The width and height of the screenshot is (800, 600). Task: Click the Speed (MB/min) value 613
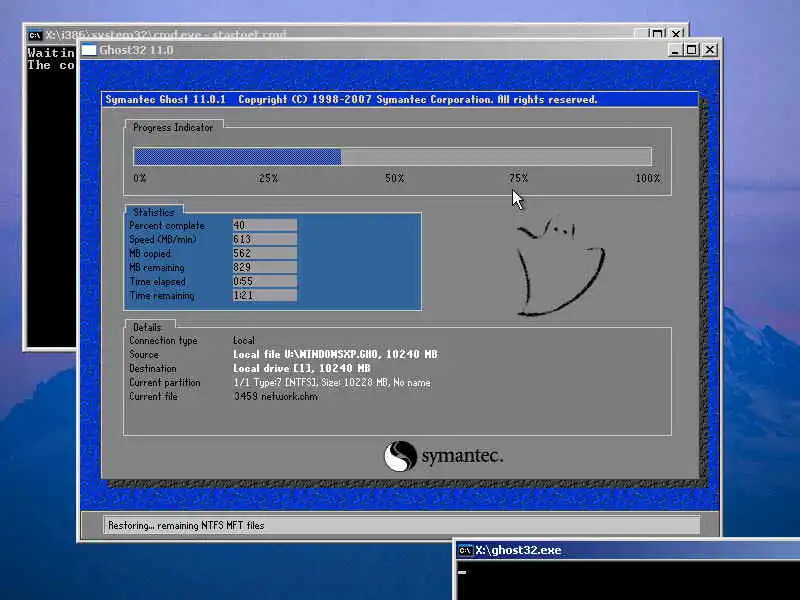coord(265,239)
